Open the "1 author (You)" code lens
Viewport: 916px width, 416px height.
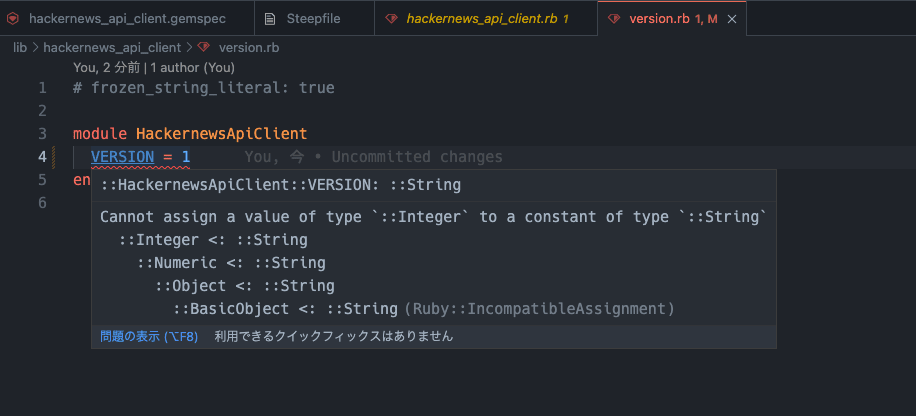[x=192, y=67]
